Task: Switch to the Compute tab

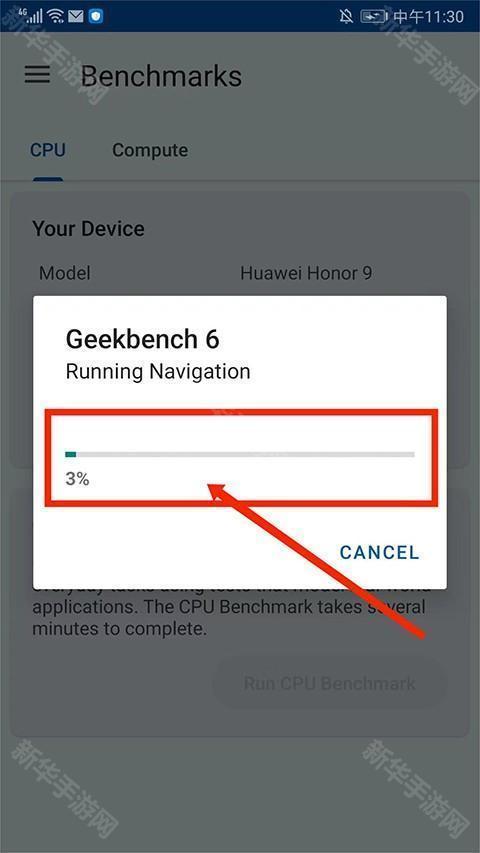Action: 150,150
